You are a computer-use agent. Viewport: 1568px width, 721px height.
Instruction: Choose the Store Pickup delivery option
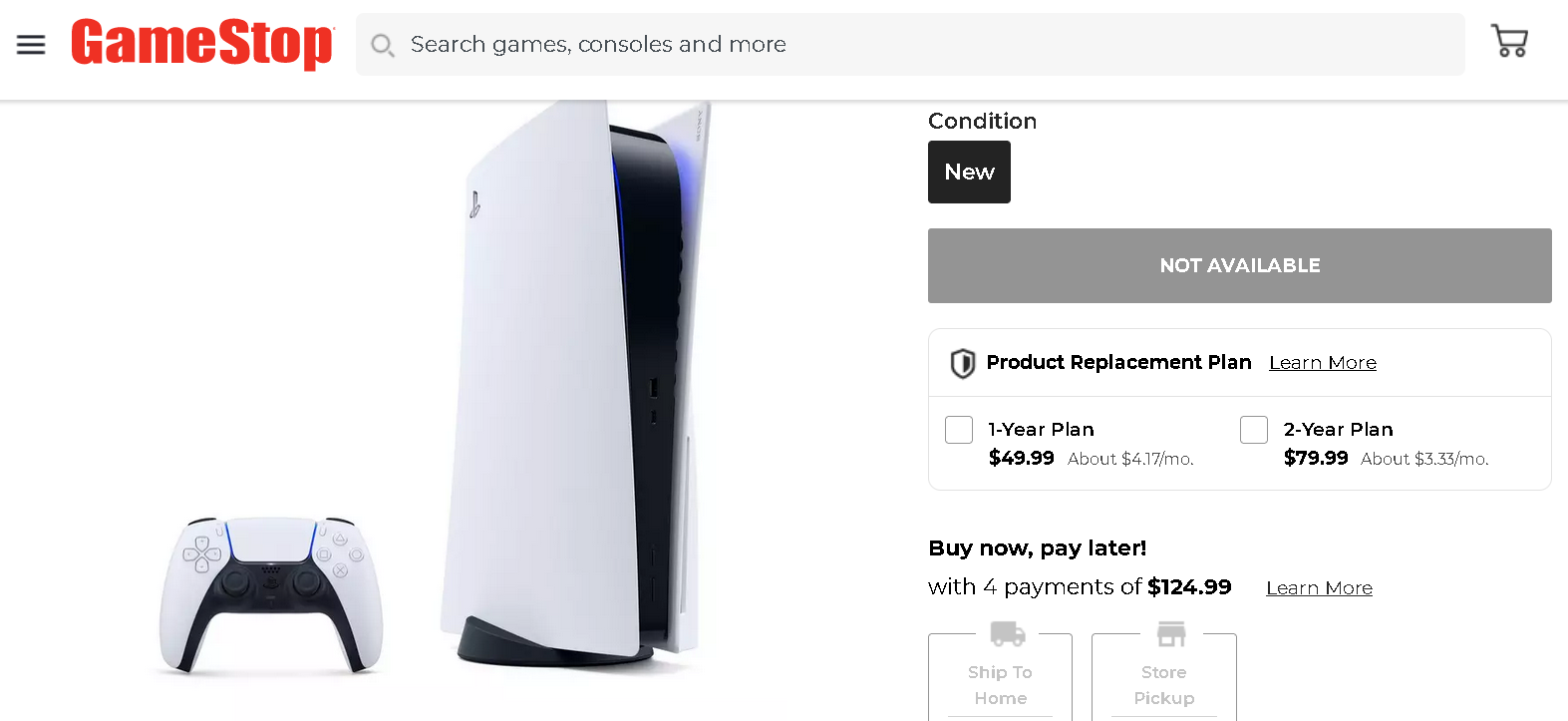click(1163, 685)
